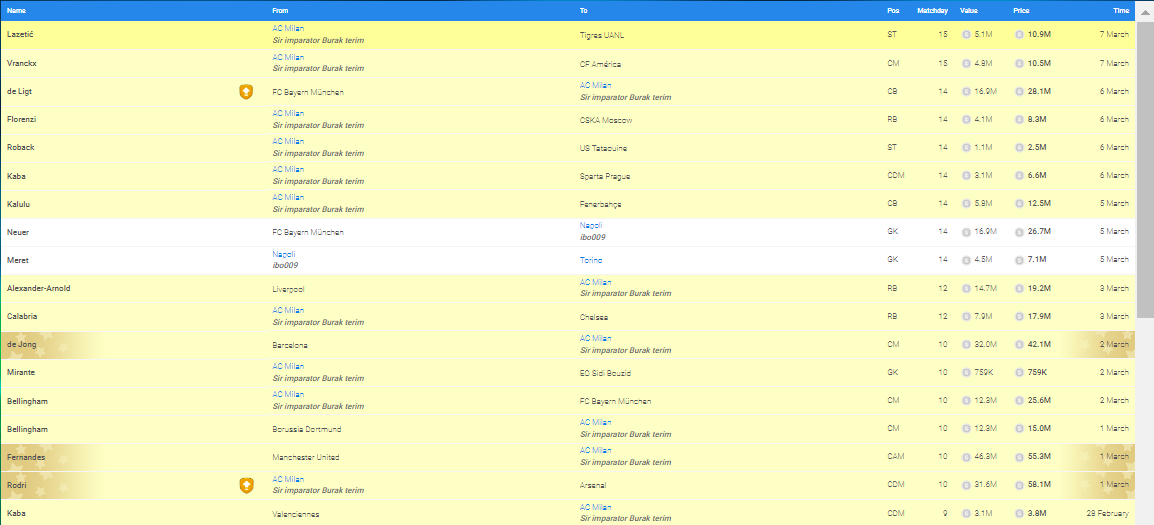1154x525 pixels.
Task: Open AC Milan link in Alexander-Arnold's row
Action: [595, 282]
